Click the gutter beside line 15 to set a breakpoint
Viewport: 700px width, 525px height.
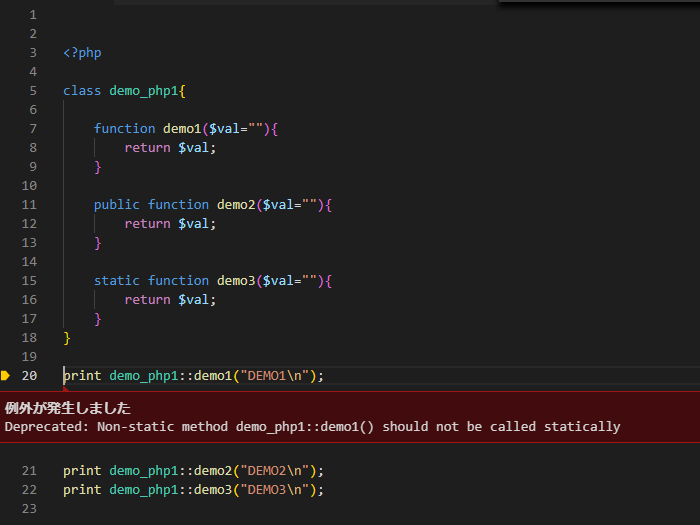coord(5,280)
